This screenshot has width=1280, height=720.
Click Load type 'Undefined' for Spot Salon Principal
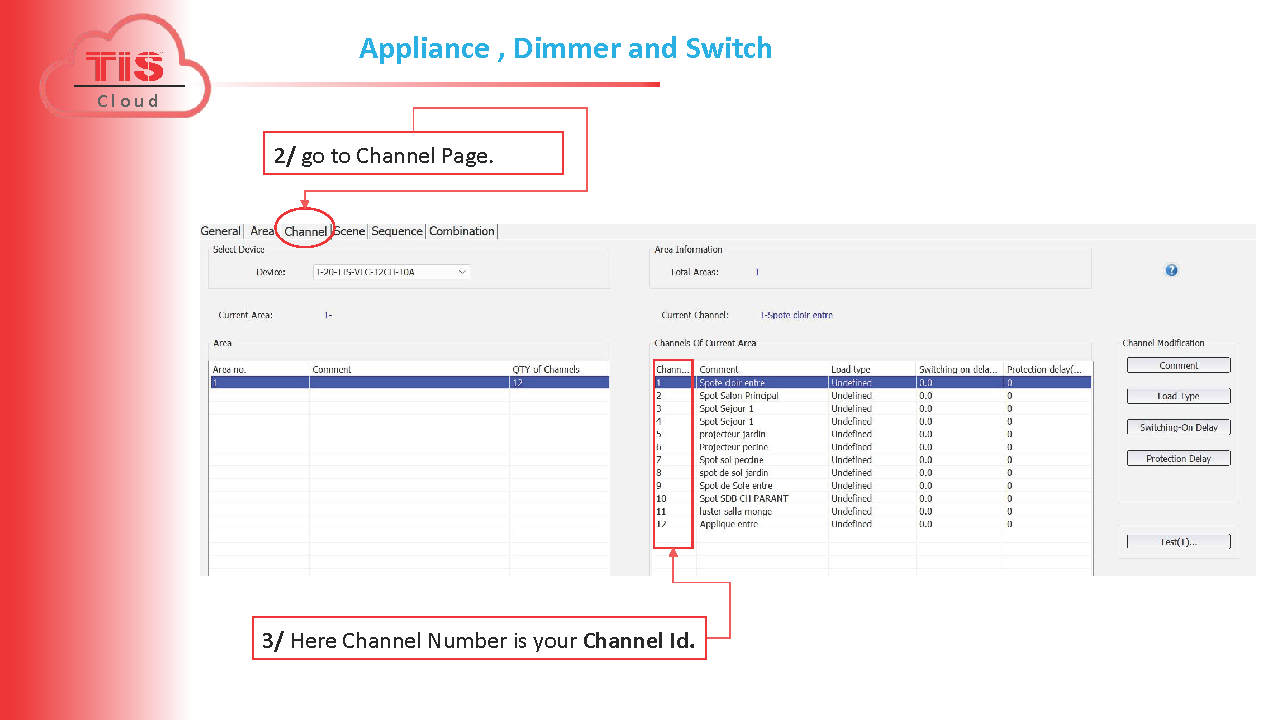point(851,395)
